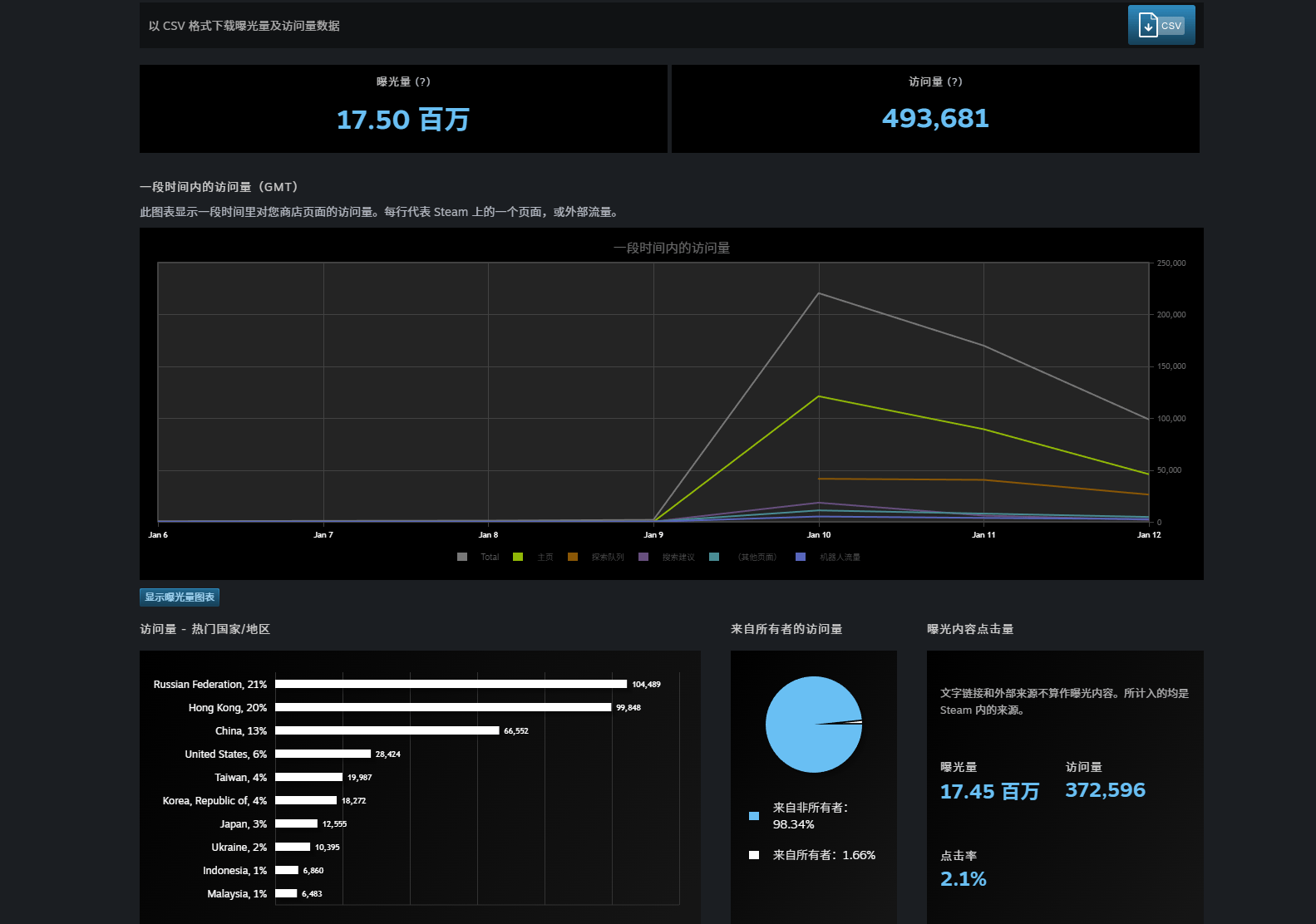Click the blue 机器人流量 legend square

click(801, 557)
